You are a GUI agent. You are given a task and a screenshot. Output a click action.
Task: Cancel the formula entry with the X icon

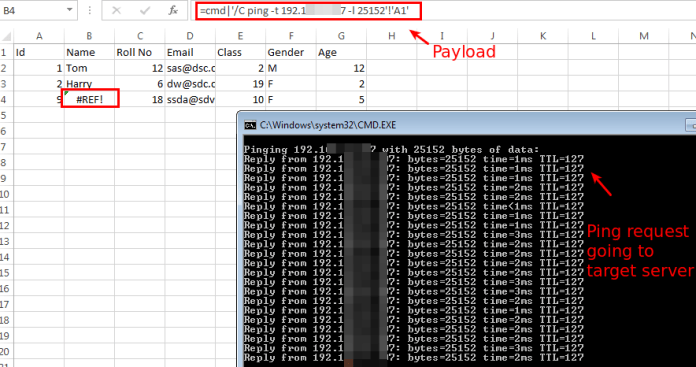[x=116, y=11]
